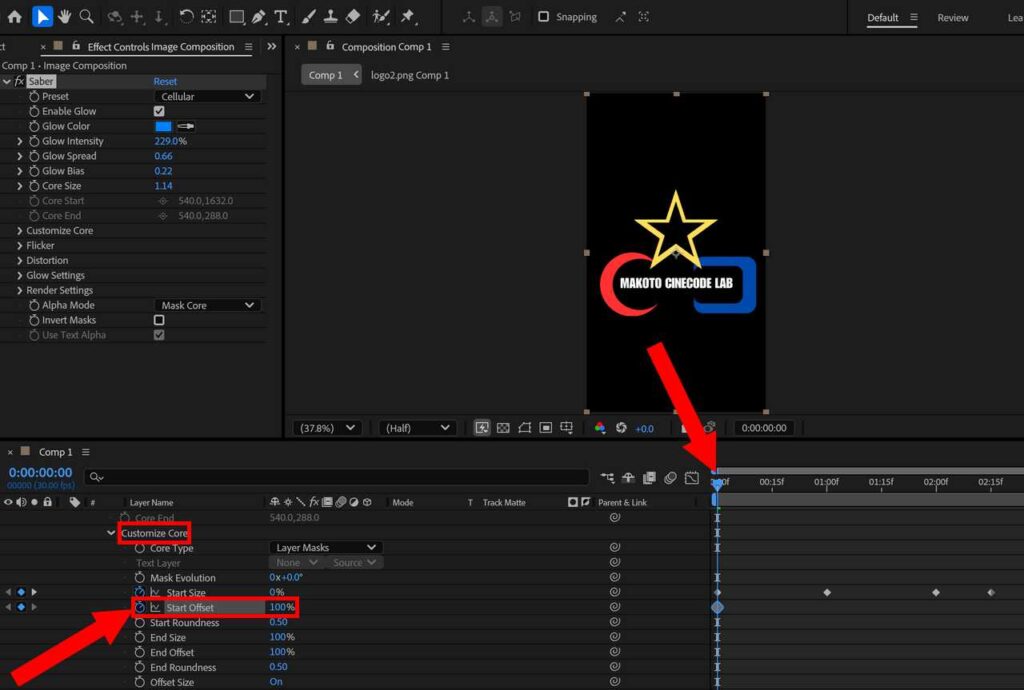
Task: Select the Eraser tool
Action: pyautogui.click(x=353, y=17)
